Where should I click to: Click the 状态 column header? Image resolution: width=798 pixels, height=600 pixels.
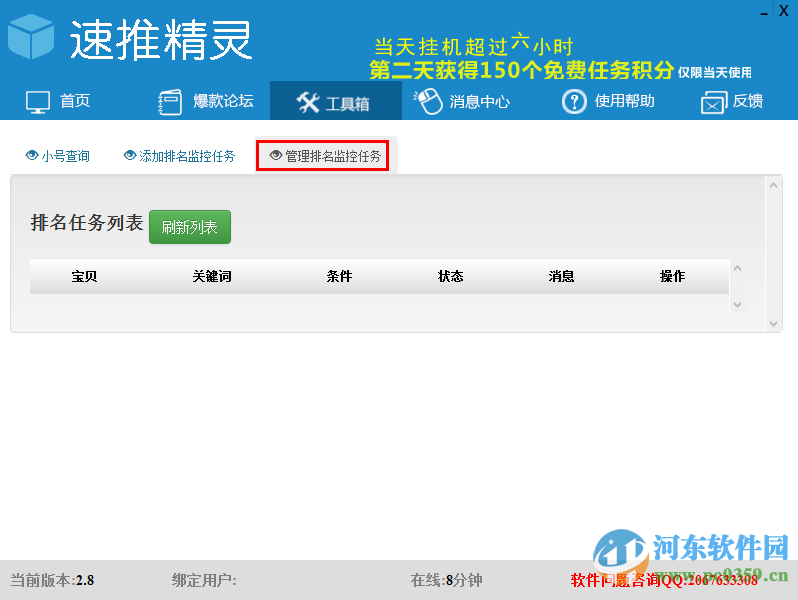click(x=451, y=276)
